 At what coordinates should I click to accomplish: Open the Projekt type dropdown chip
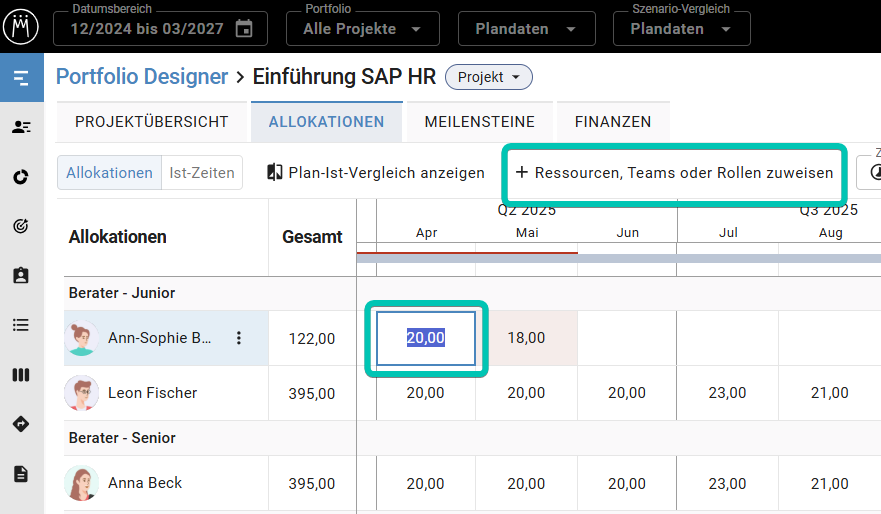488,77
